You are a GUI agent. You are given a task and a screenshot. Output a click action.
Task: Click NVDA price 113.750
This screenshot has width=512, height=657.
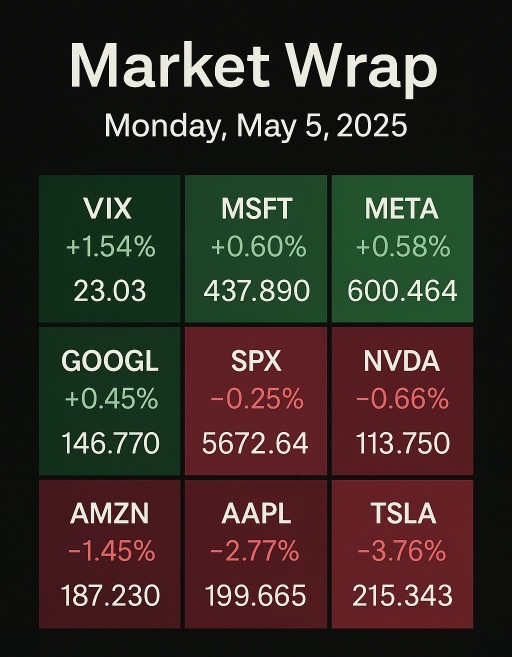(403, 443)
